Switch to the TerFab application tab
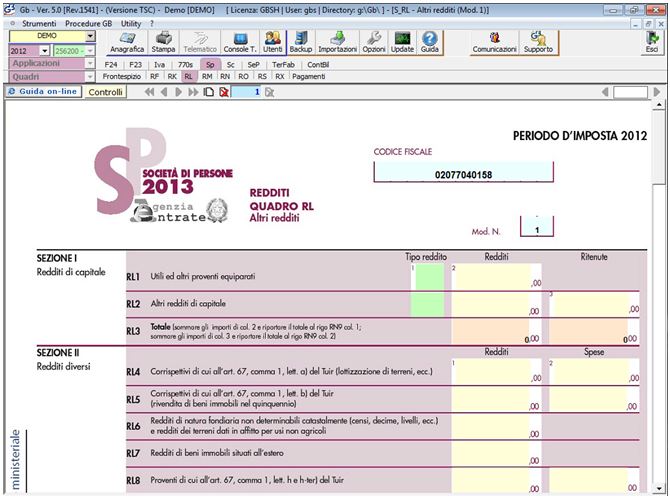This screenshot has height=498, width=670. [x=283, y=65]
